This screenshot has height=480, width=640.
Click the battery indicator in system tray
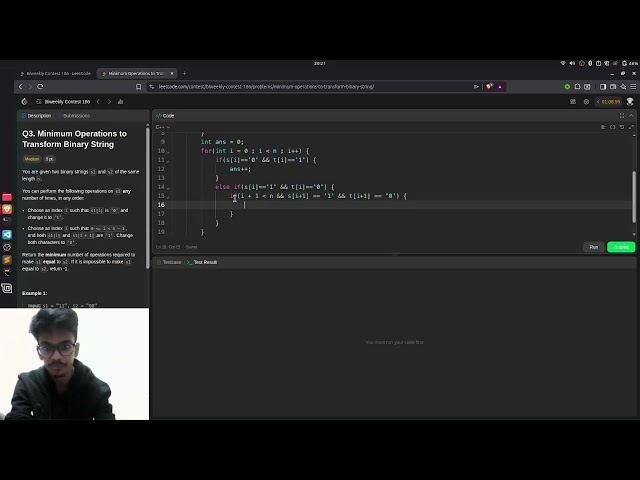pos(630,63)
